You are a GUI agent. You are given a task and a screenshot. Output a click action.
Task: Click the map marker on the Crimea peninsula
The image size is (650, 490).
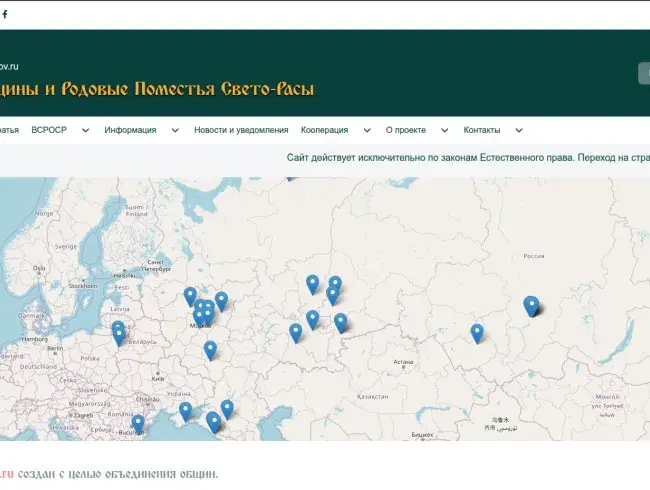tap(185, 410)
